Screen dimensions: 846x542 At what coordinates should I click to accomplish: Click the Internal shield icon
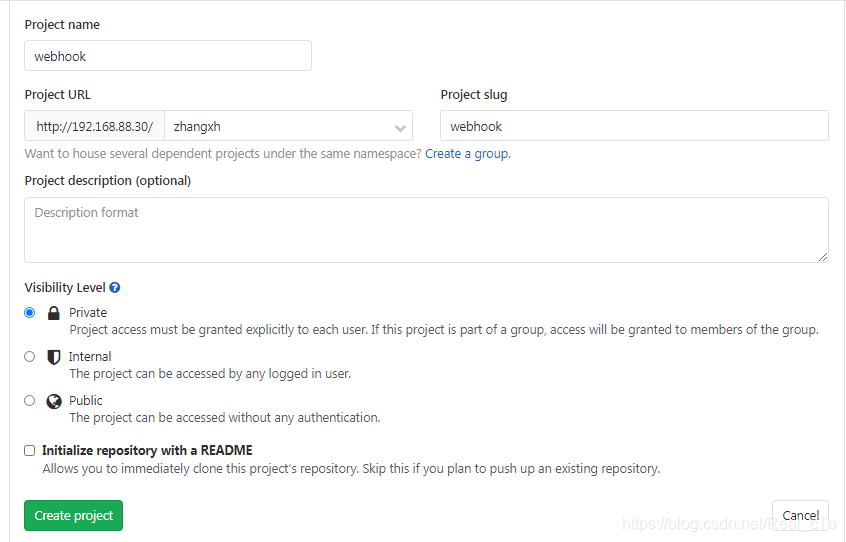[54, 357]
